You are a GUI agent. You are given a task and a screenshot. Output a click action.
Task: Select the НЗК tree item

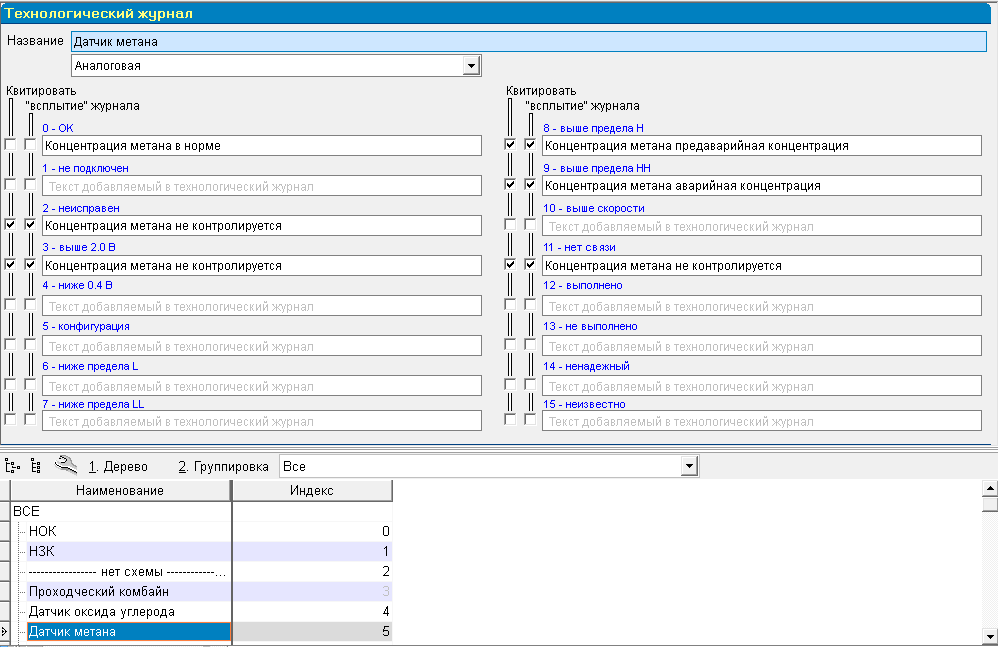tap(41, 551)
